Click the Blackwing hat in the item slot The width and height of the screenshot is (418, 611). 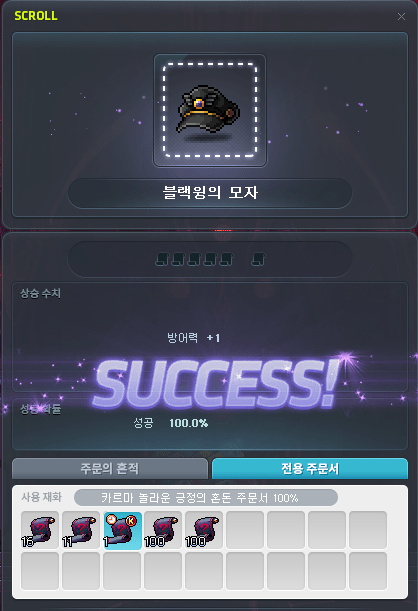pos(210,110)
